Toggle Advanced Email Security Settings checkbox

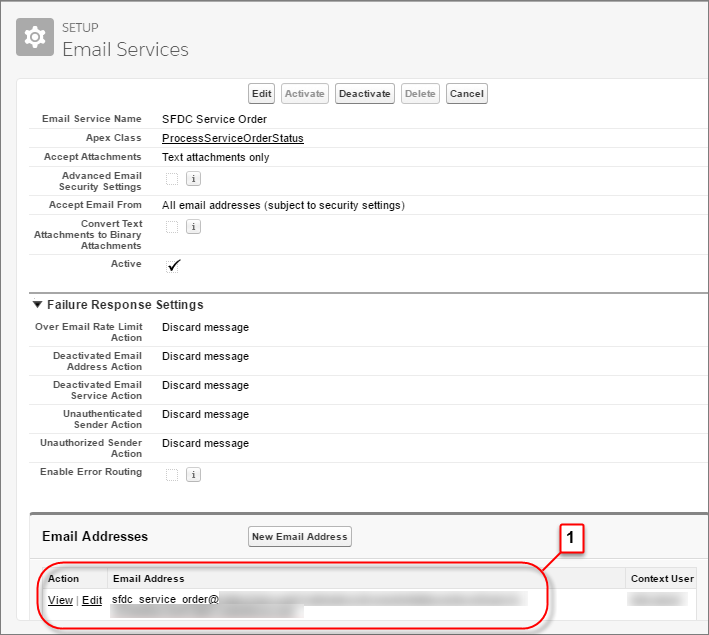click(172, 179)
